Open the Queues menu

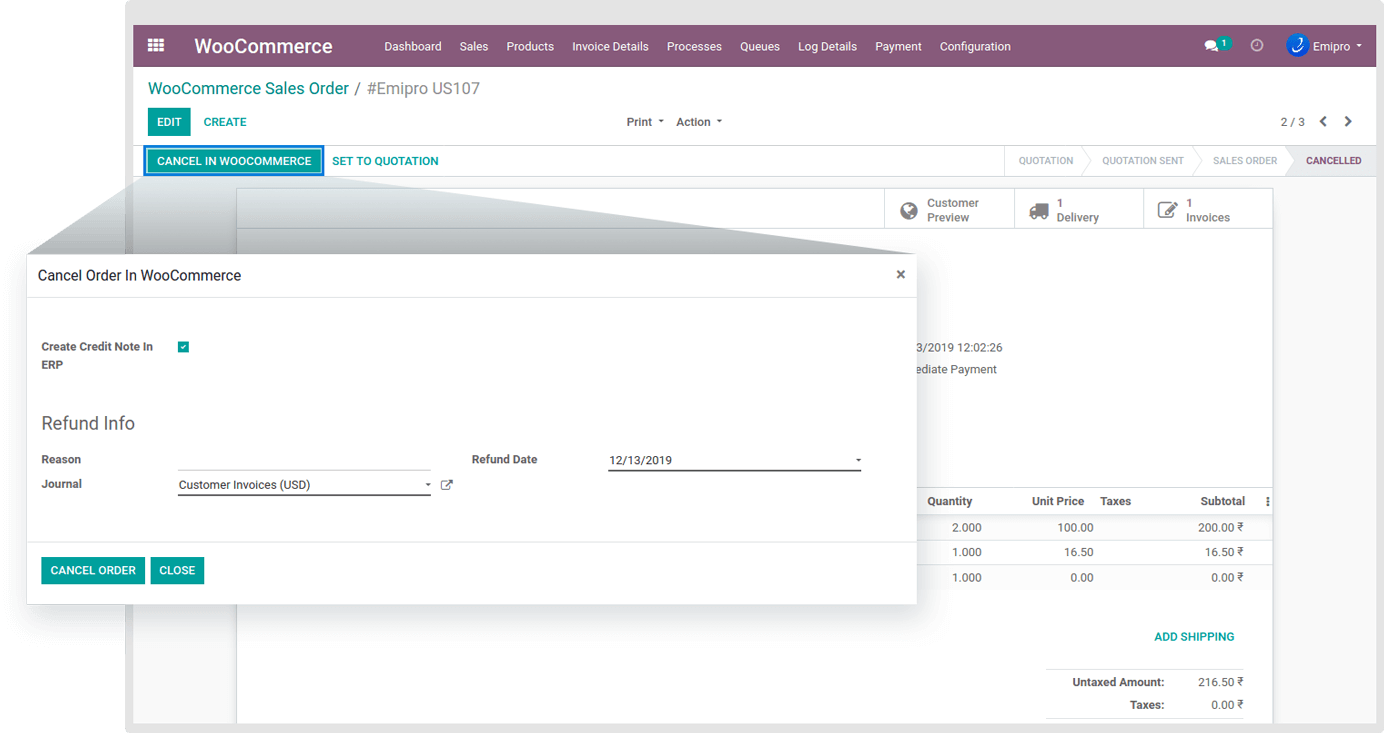tap(760, 46)
